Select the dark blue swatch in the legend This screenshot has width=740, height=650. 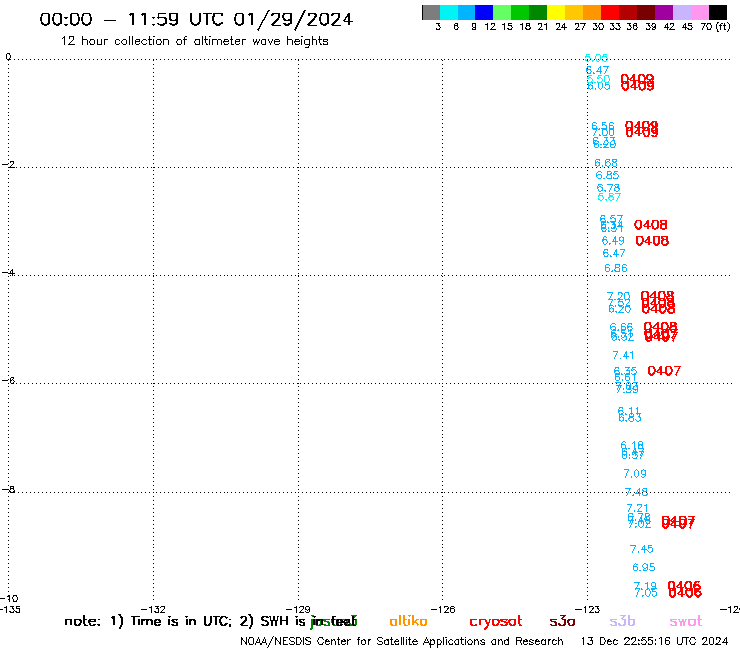tap(484, 12)
